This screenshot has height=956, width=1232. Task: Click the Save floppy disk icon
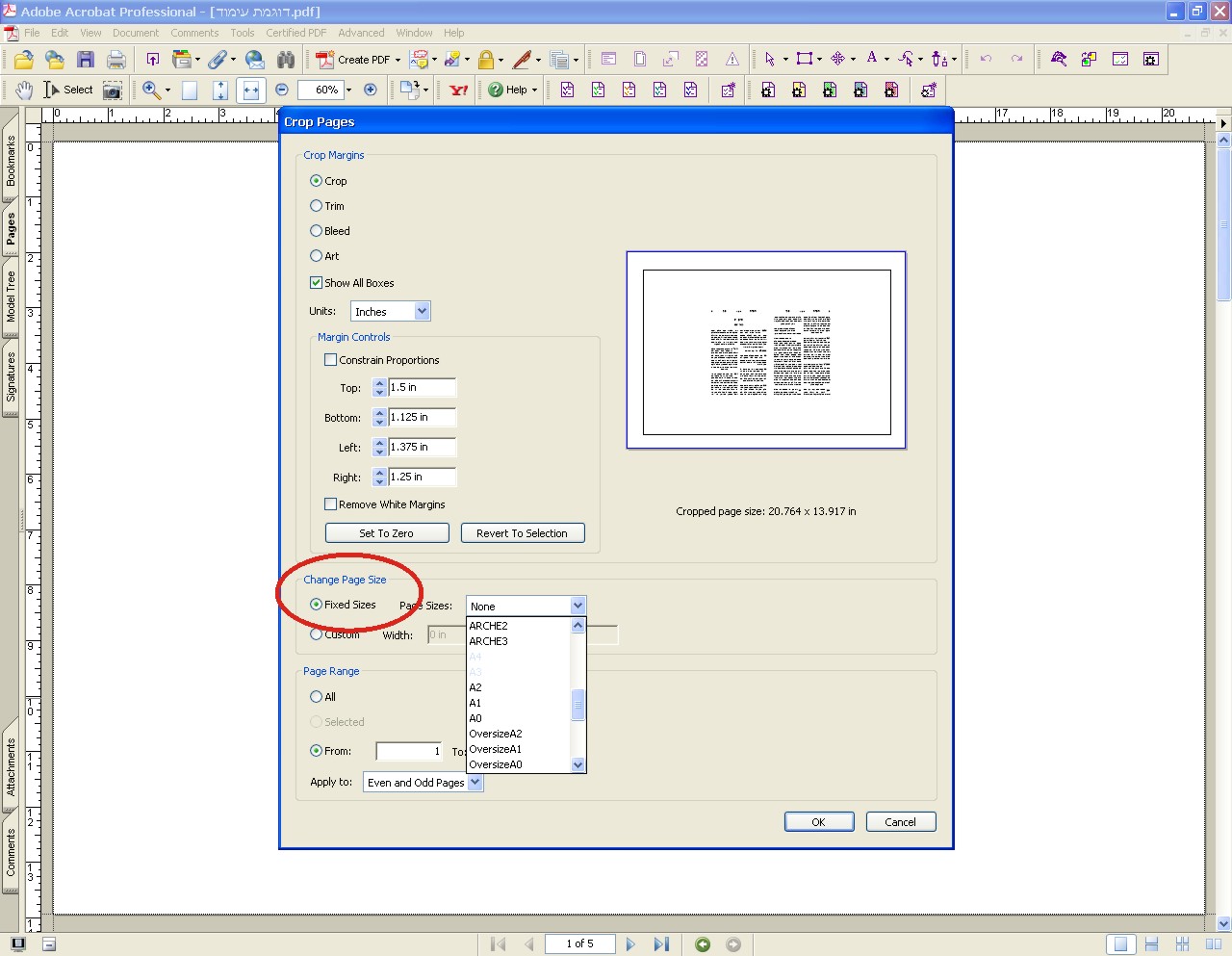tap(86, 60)
